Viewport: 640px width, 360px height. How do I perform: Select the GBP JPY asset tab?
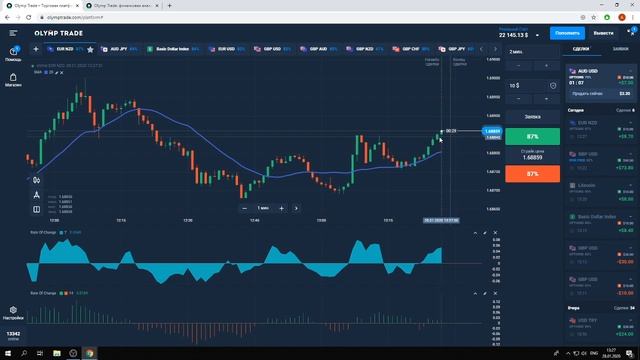[457, 49]
